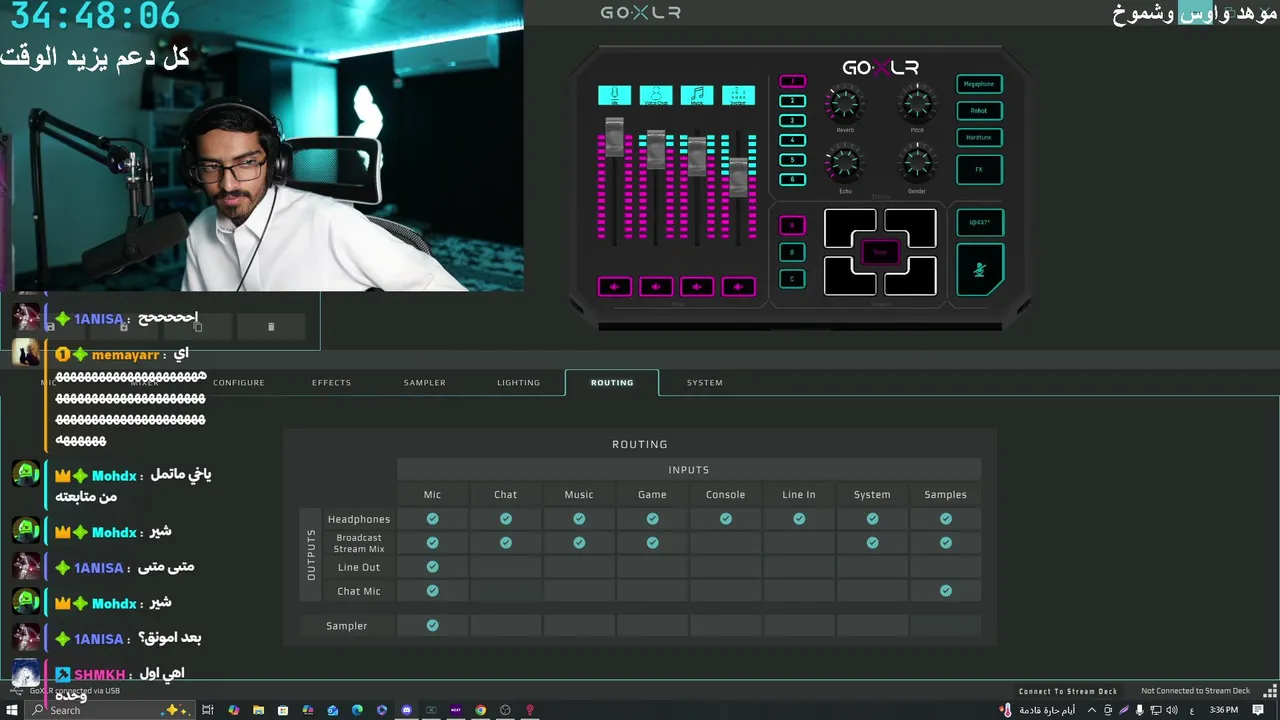Open Windows Start menu
The width and height of the screenshot is (1280, 720).
(14, 710)
